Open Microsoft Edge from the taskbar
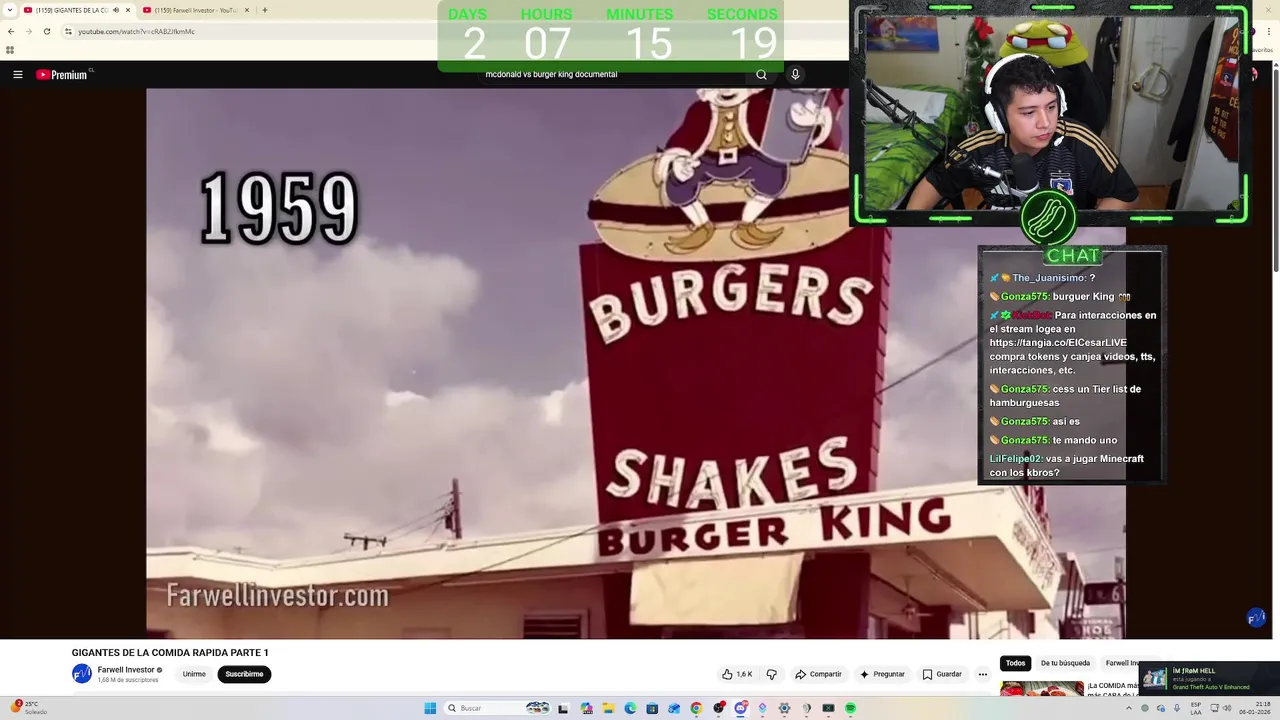The image size is (1280, 720). pyautogui.click(x=630, y=708)
